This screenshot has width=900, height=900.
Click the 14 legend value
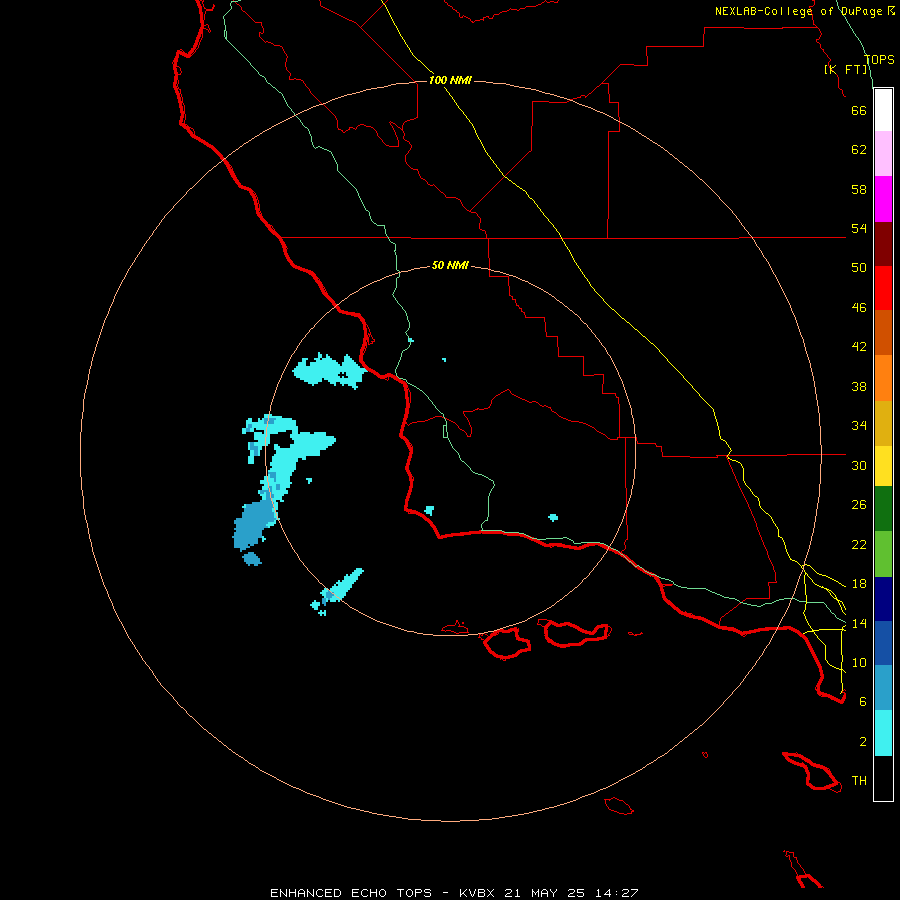click(859, 623)
